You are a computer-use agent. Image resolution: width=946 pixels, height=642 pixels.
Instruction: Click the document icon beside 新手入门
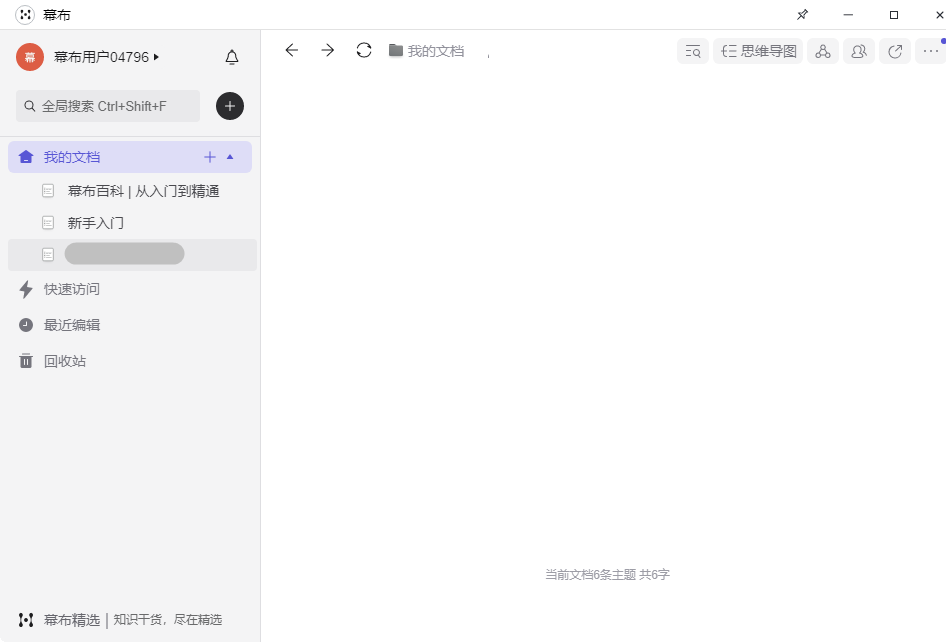(x=48, y=223)
